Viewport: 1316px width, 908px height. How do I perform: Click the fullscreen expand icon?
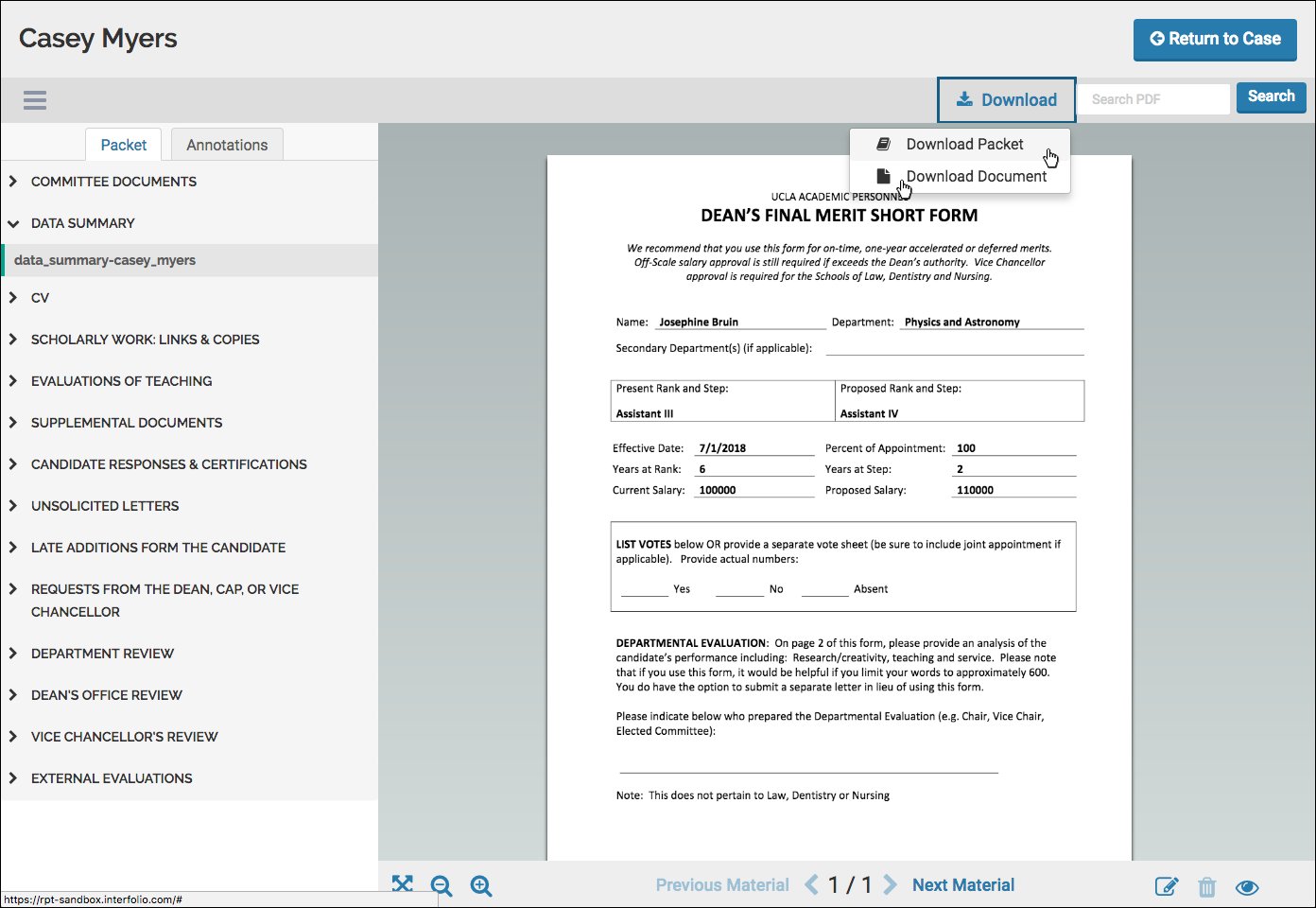(403, 884)
